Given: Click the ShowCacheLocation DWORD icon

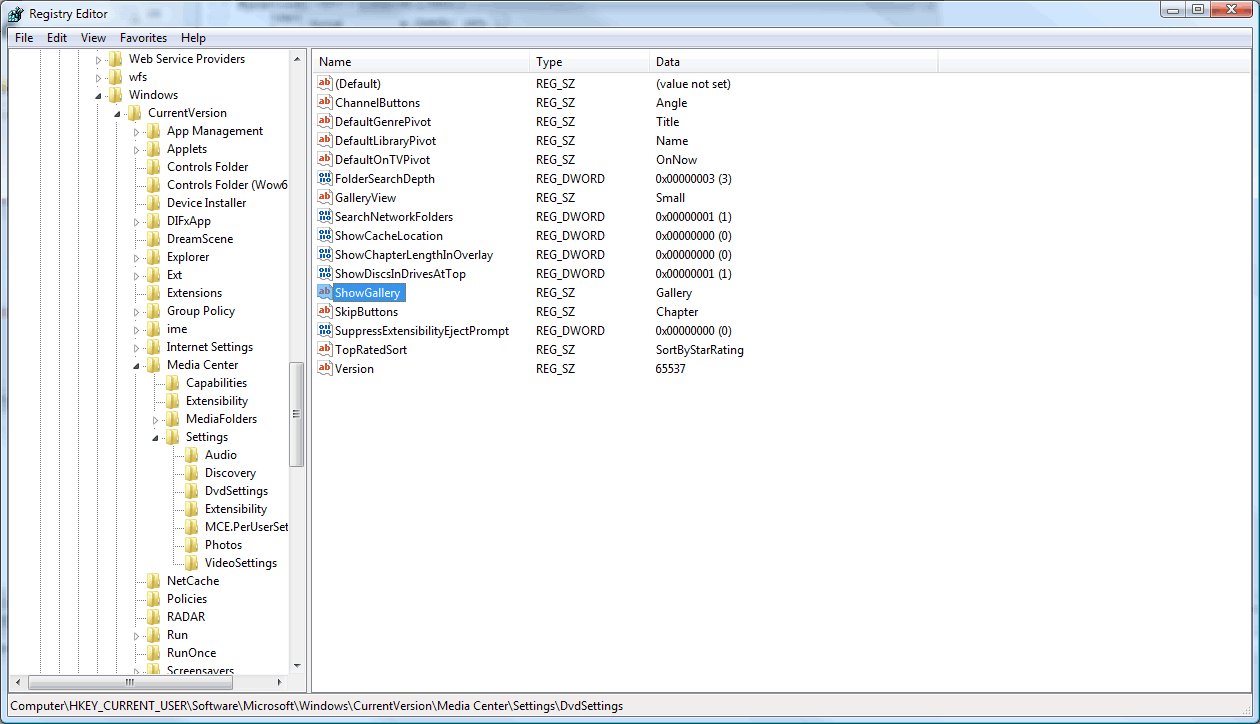Looking at the screenshot, I should (324, 236).
